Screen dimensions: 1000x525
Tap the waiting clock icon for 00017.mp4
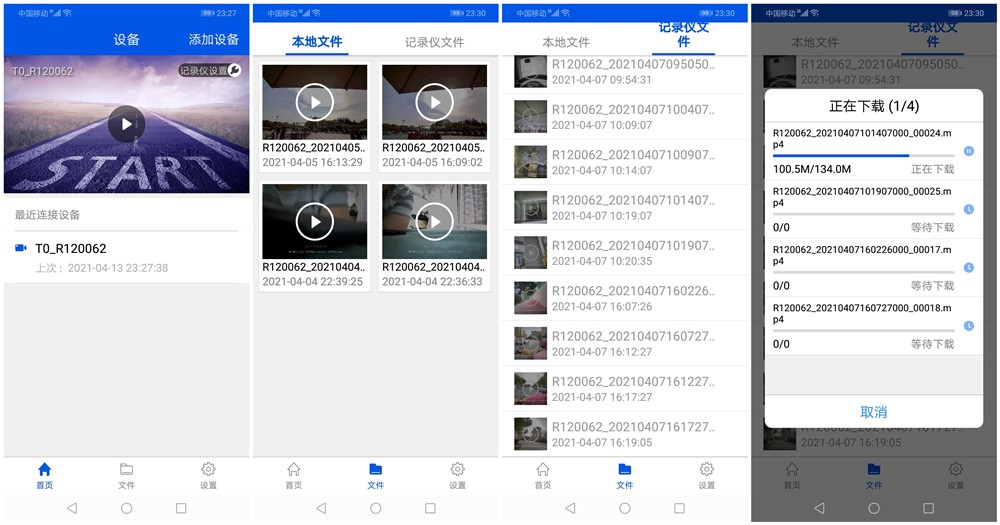coord(968,267)
